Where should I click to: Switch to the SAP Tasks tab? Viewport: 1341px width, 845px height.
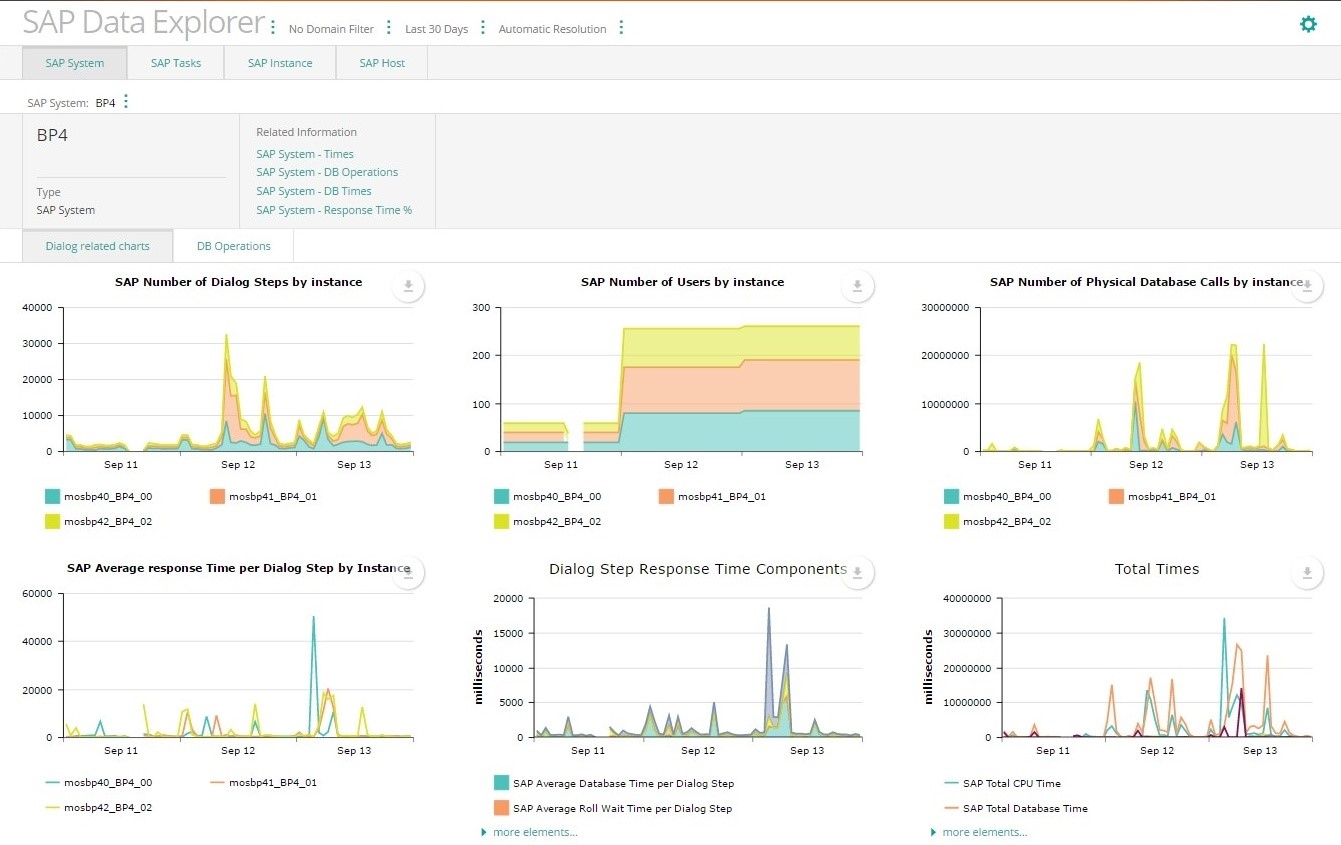tap(176, 63)
